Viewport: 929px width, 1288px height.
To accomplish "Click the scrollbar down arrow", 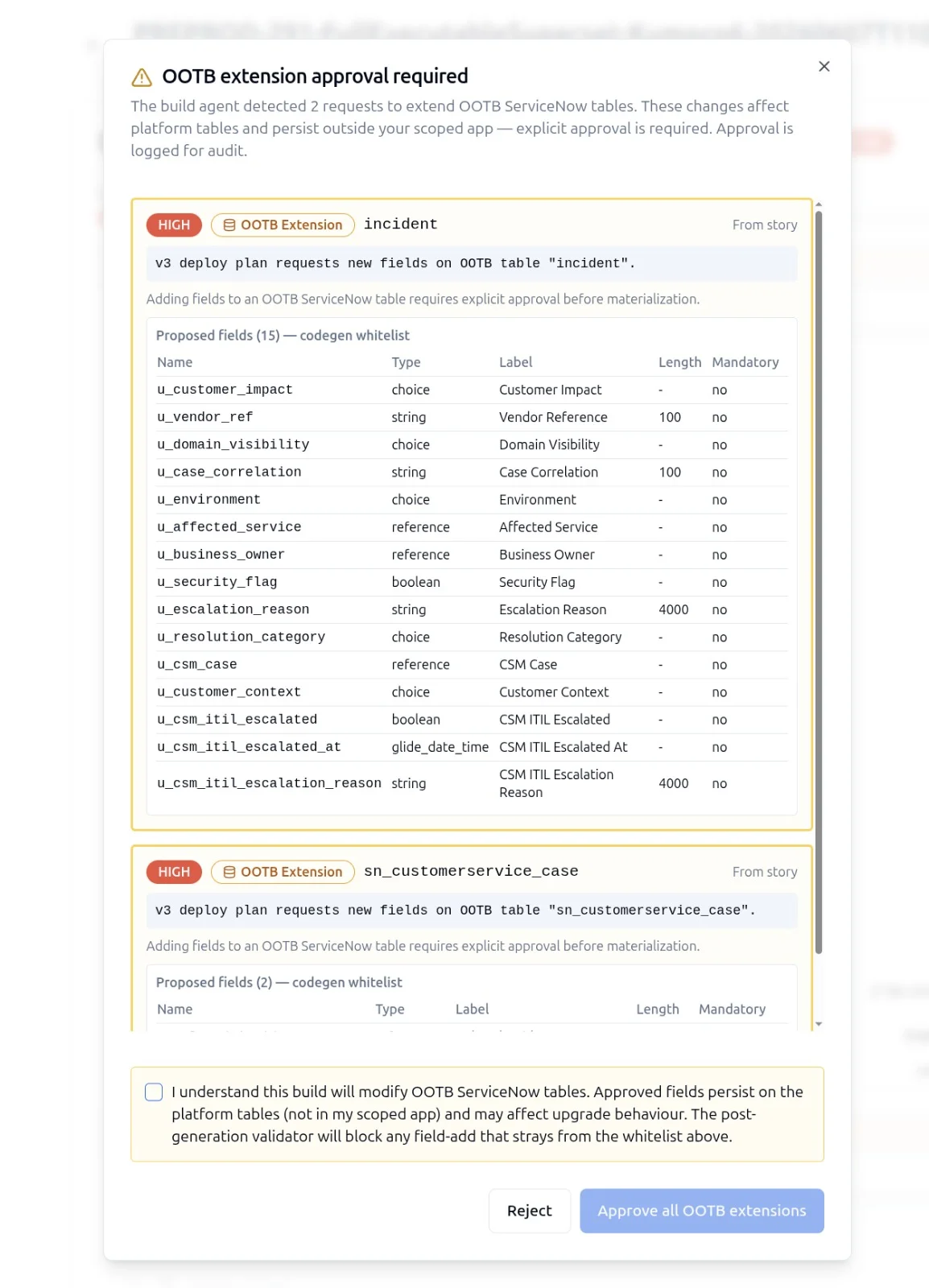I will tap(819, 1024).
